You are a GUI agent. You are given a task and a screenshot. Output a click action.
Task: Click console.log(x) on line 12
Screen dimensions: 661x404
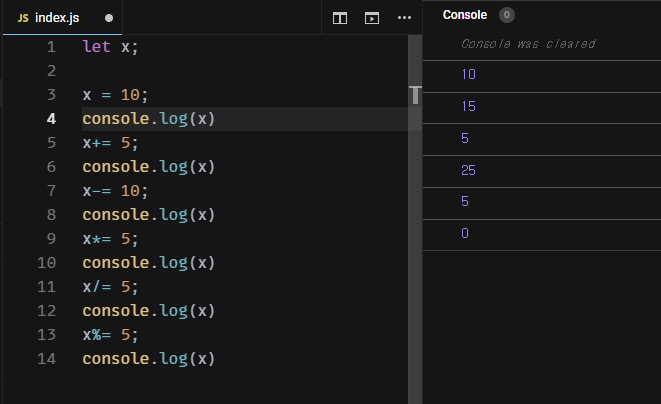[149, 311]
